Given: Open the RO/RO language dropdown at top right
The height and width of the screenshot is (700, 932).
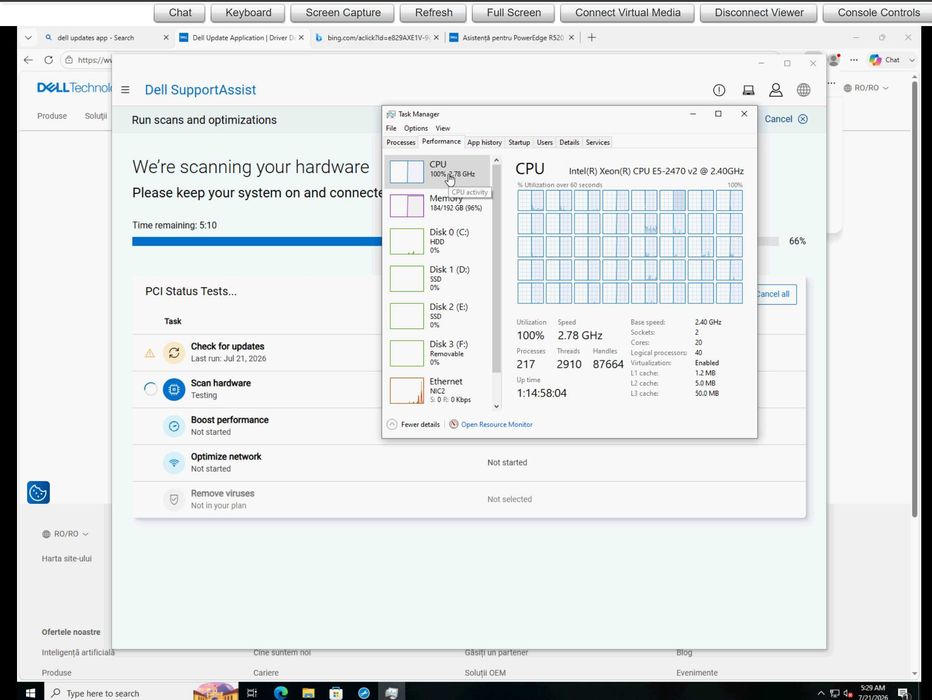Looking at the screenshot, I should coord(866,88).
